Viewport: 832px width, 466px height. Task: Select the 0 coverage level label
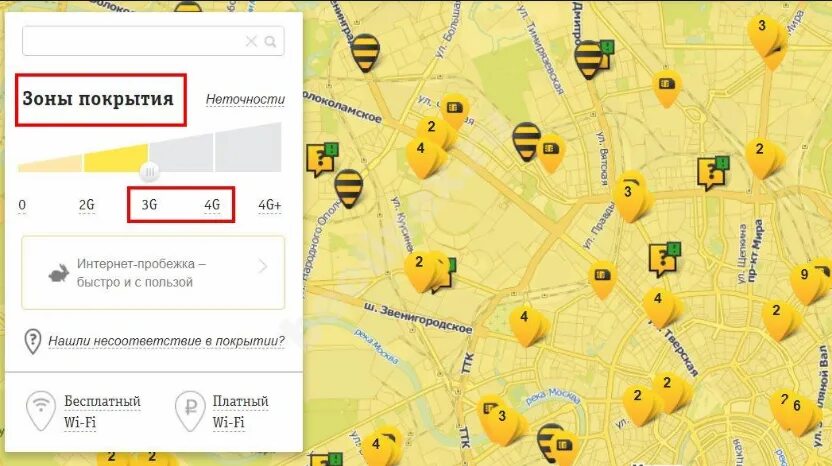pos(22,205)
